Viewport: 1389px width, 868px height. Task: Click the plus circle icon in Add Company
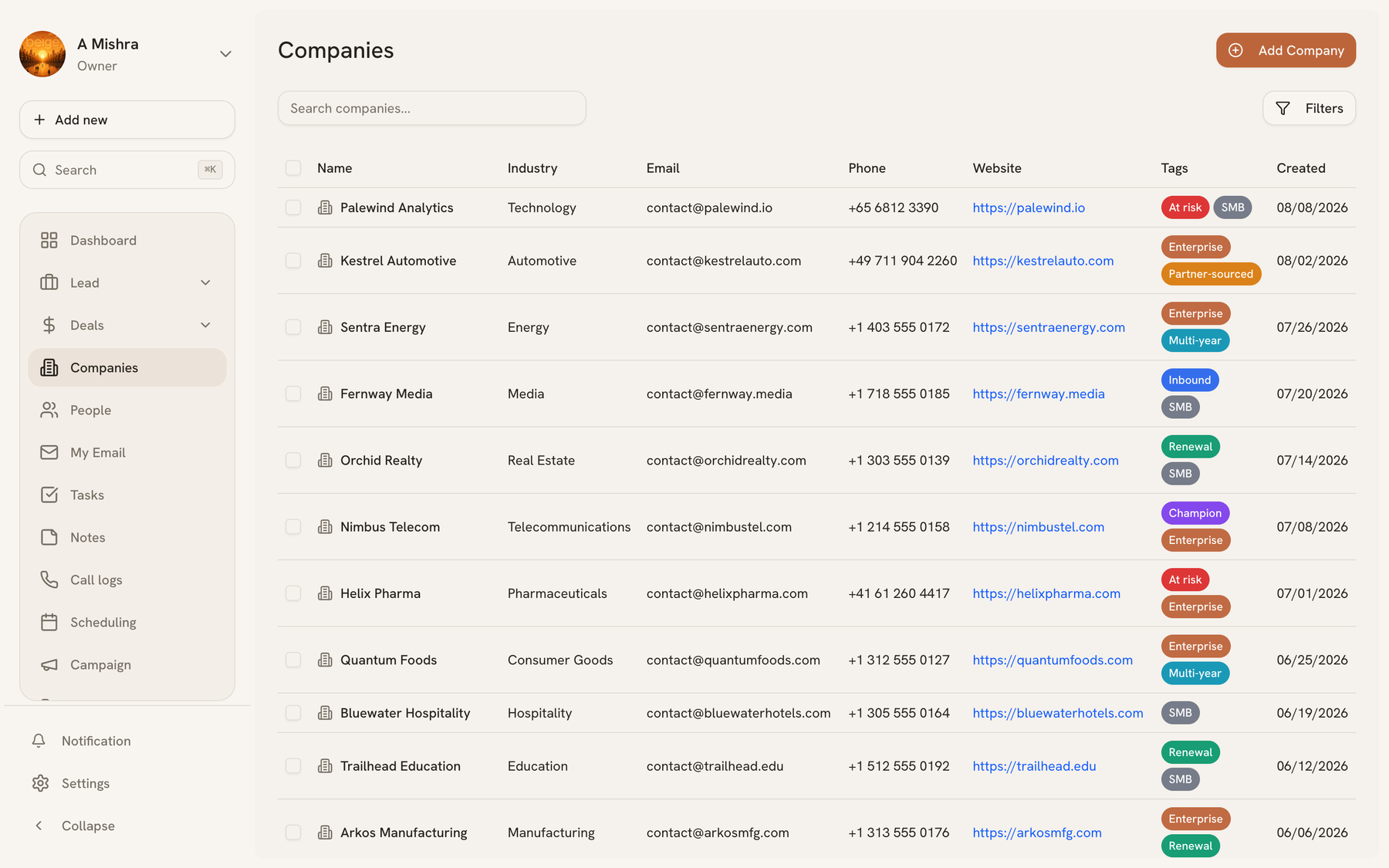pos(1235,50)
